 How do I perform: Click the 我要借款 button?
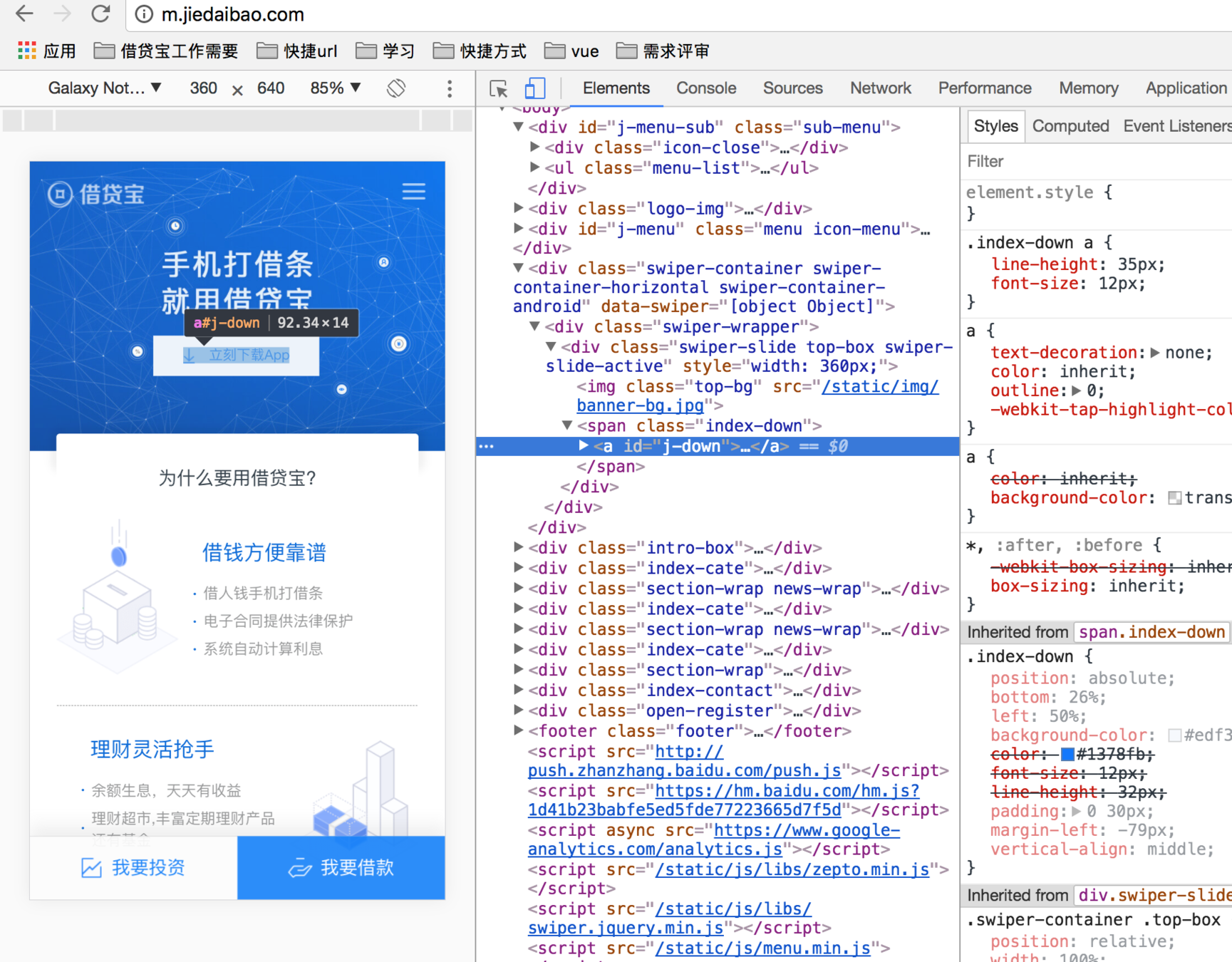[x=341, y=867]
